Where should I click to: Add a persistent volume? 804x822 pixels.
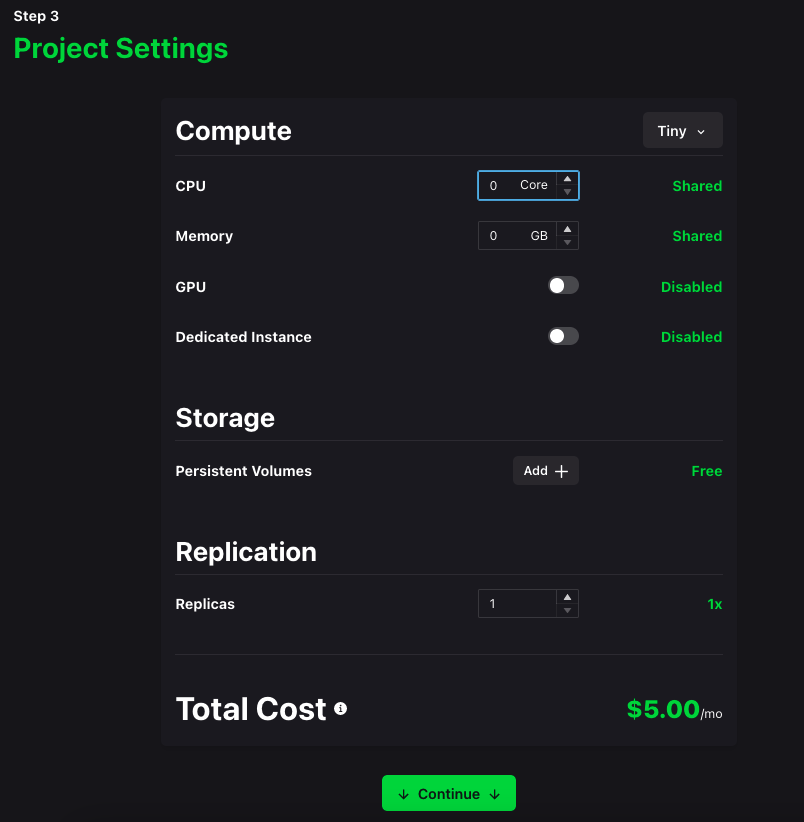pyautogui.click(x=545, y=471)
